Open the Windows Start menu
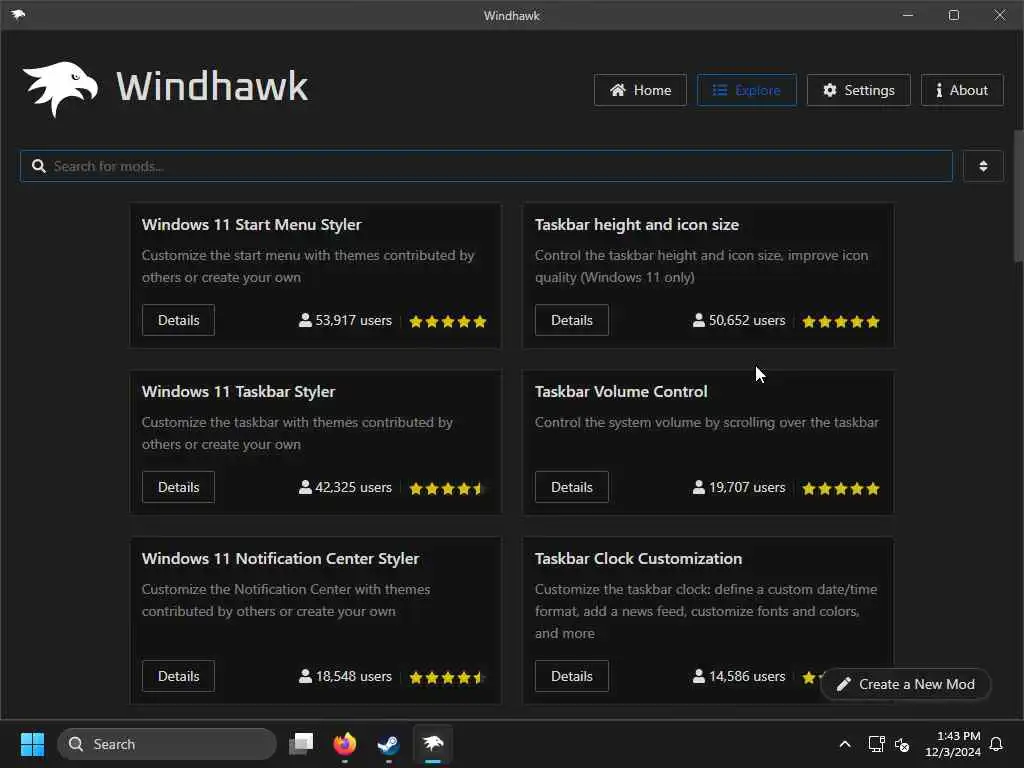The height and width of the screenshot is (768, 1024). coord(32,744)
